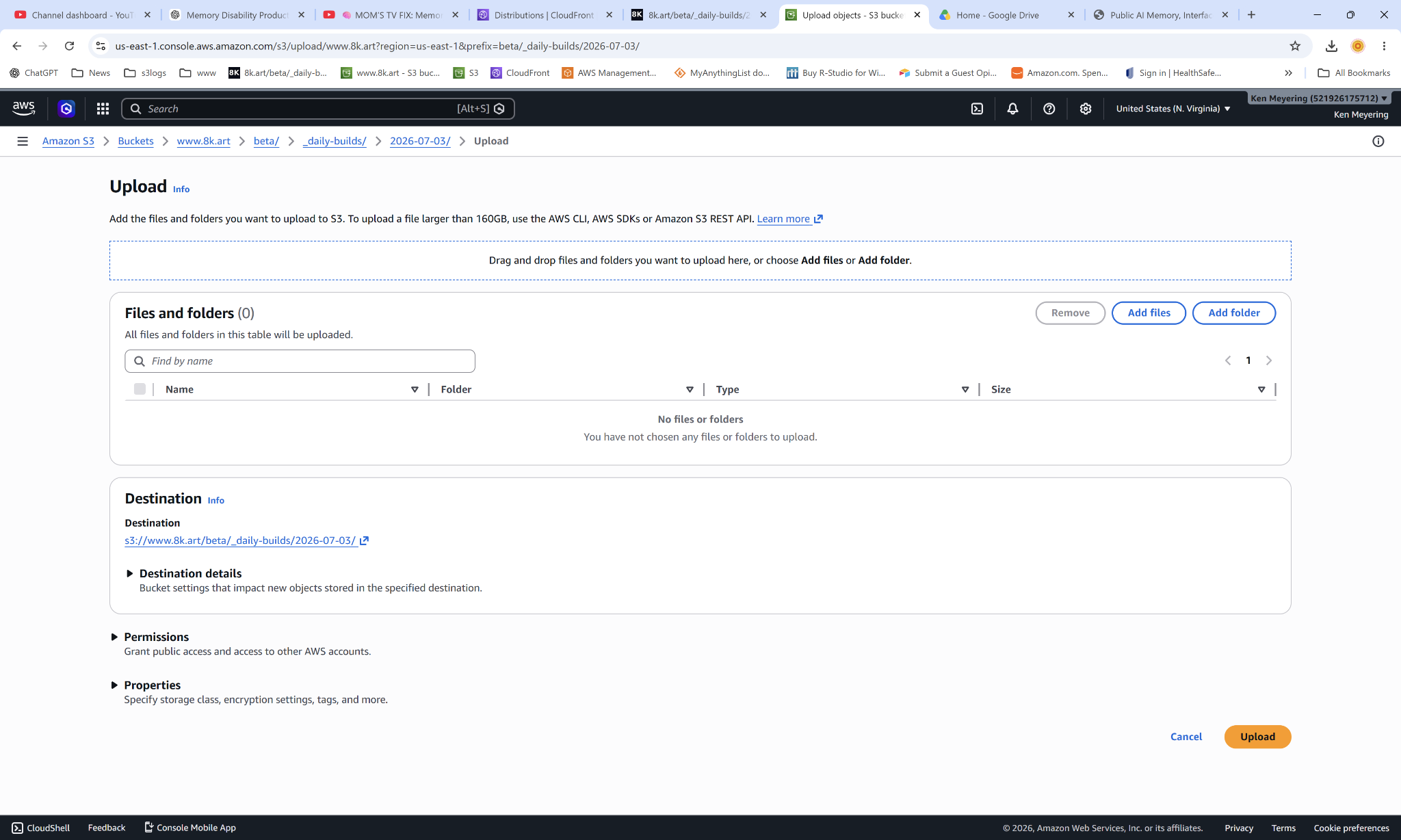Open the Info link next to Upload heading
Image resolution: width=1401 pixels, height=840 pixels.
click(181, 189)
